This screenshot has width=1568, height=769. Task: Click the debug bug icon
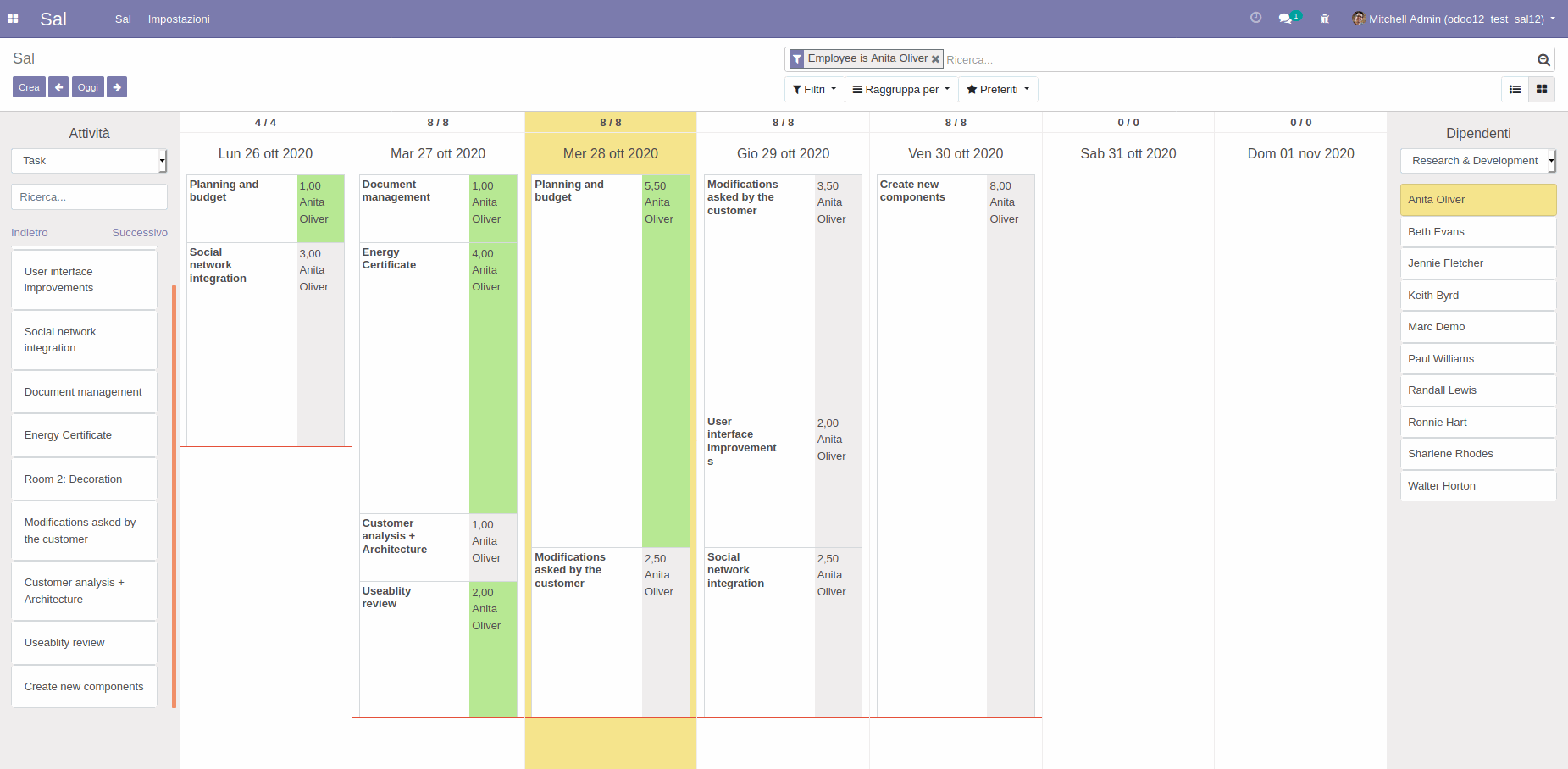point(1324,18)
